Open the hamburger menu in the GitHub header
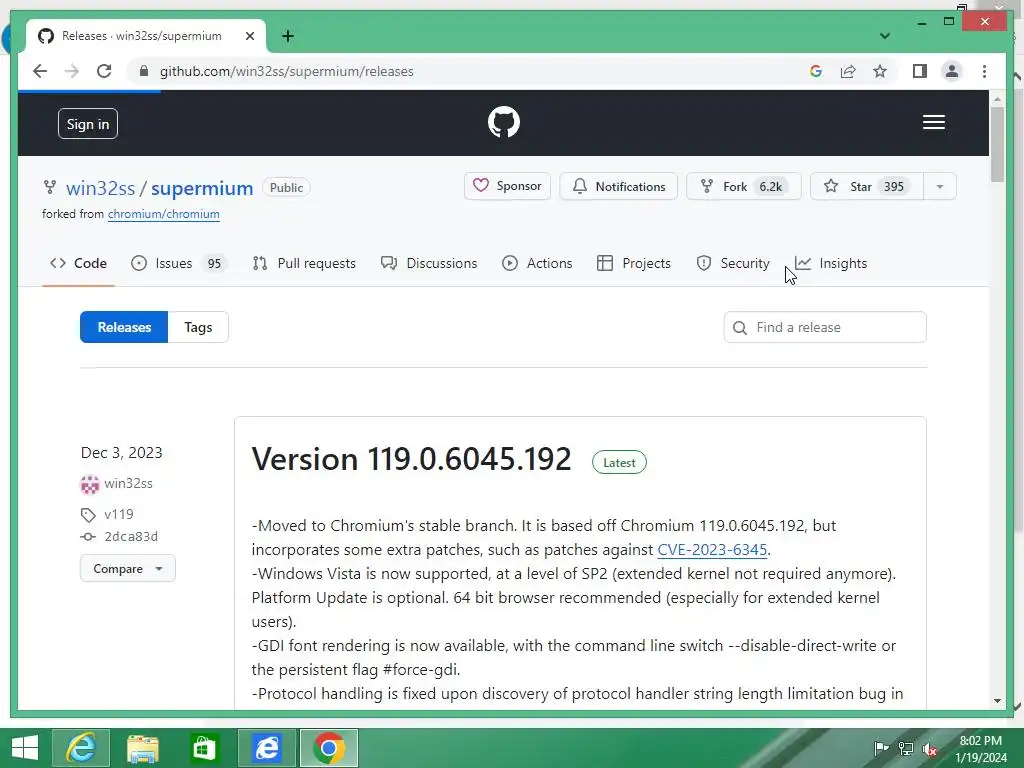1024x768 pixels. click(933, 122)
